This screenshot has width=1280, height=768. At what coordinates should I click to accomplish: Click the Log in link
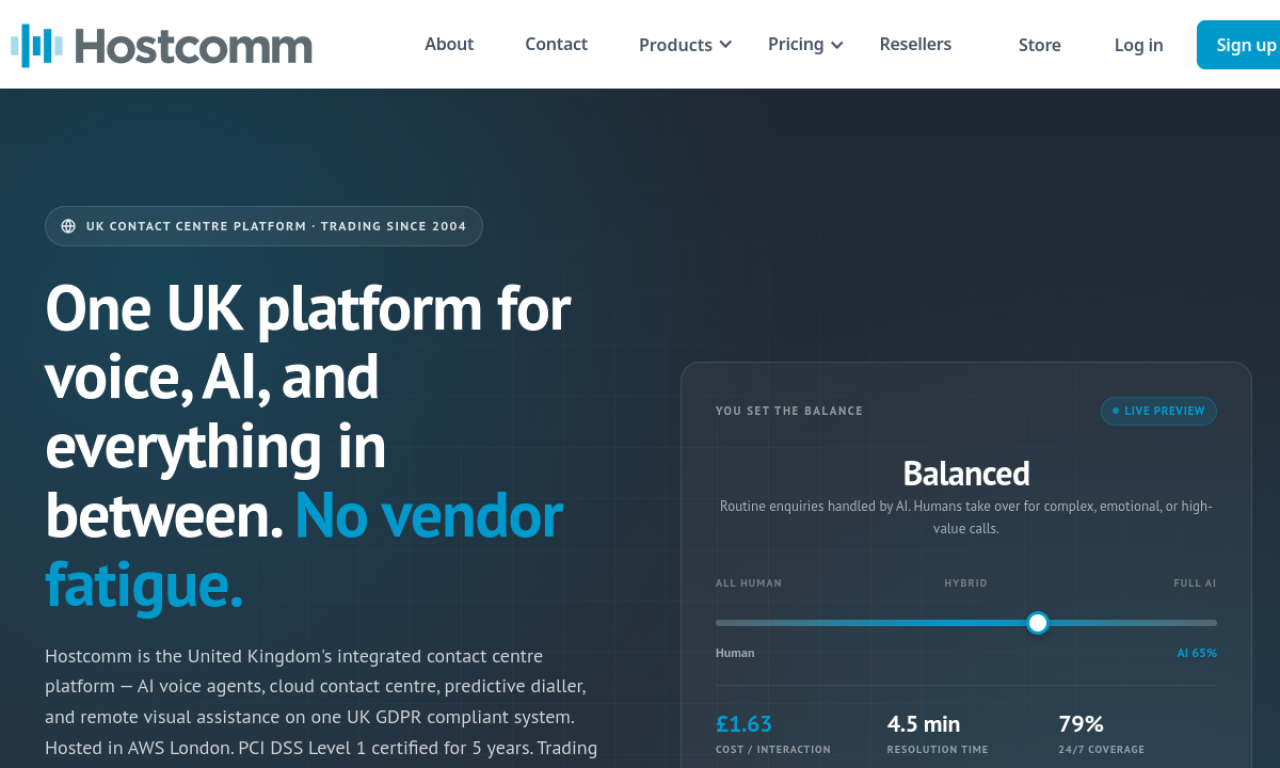tap(1138, 45)
